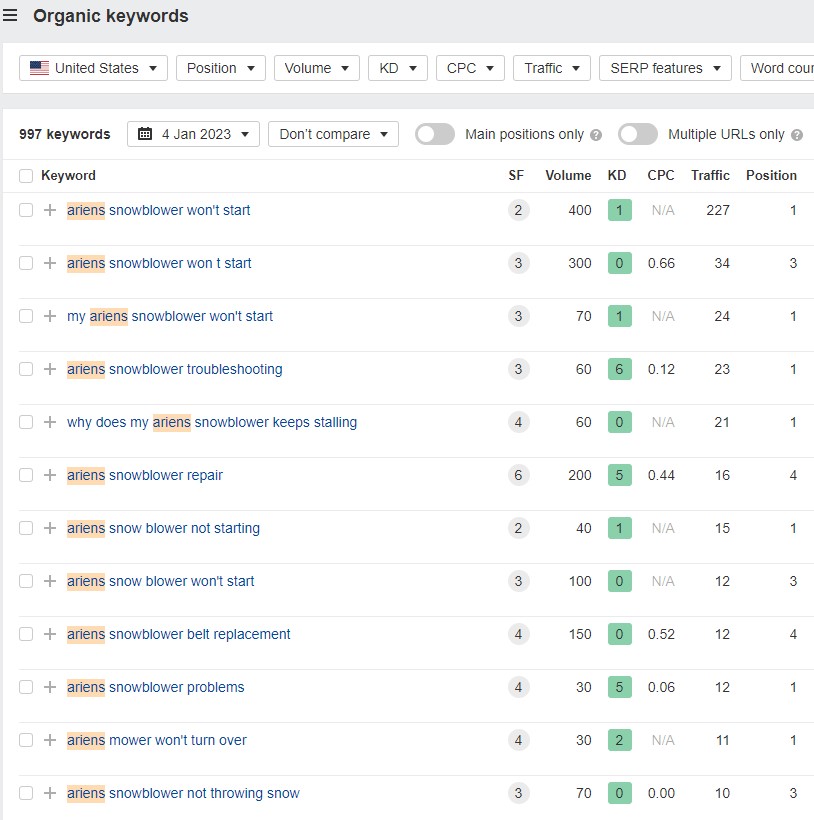
Task: Open keyword link 'ariens snowblower belt replacement'
Action: click(178, 634)
